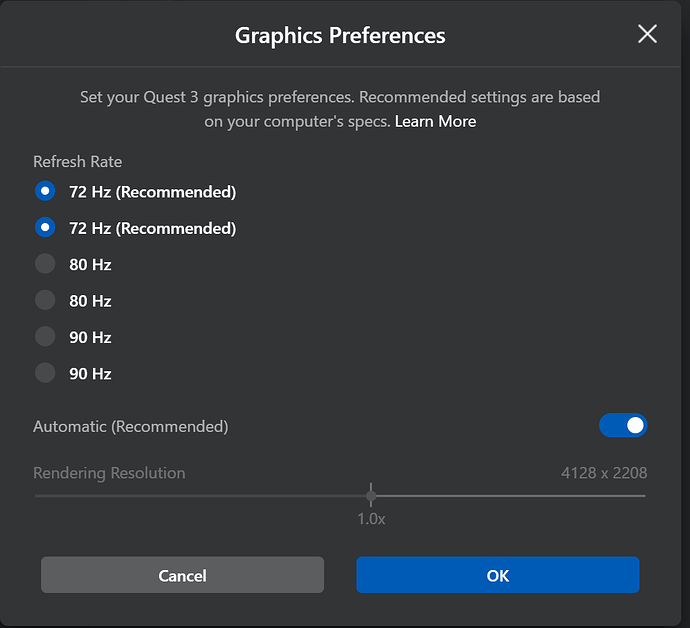Confirm settings with the OK button
Image resolution: width=690 pixels, height=628 pixels.
coord(497,575)
